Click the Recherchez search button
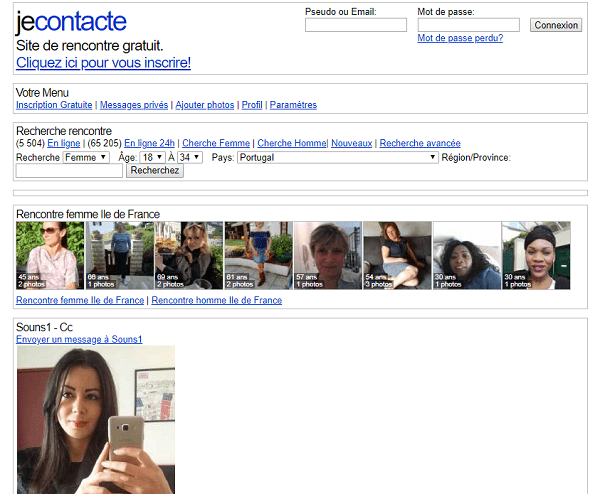 click(155, 171)
